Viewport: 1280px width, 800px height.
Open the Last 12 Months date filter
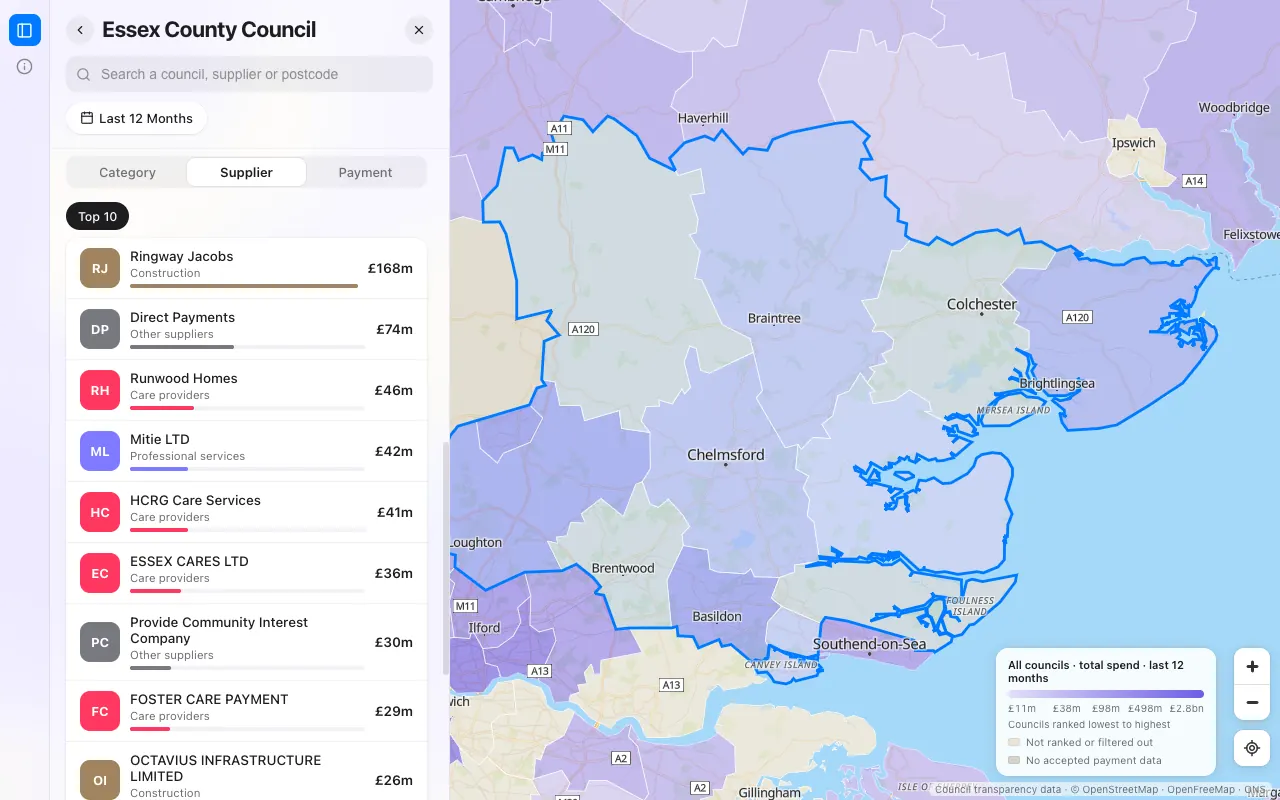[x=136, y=118]
